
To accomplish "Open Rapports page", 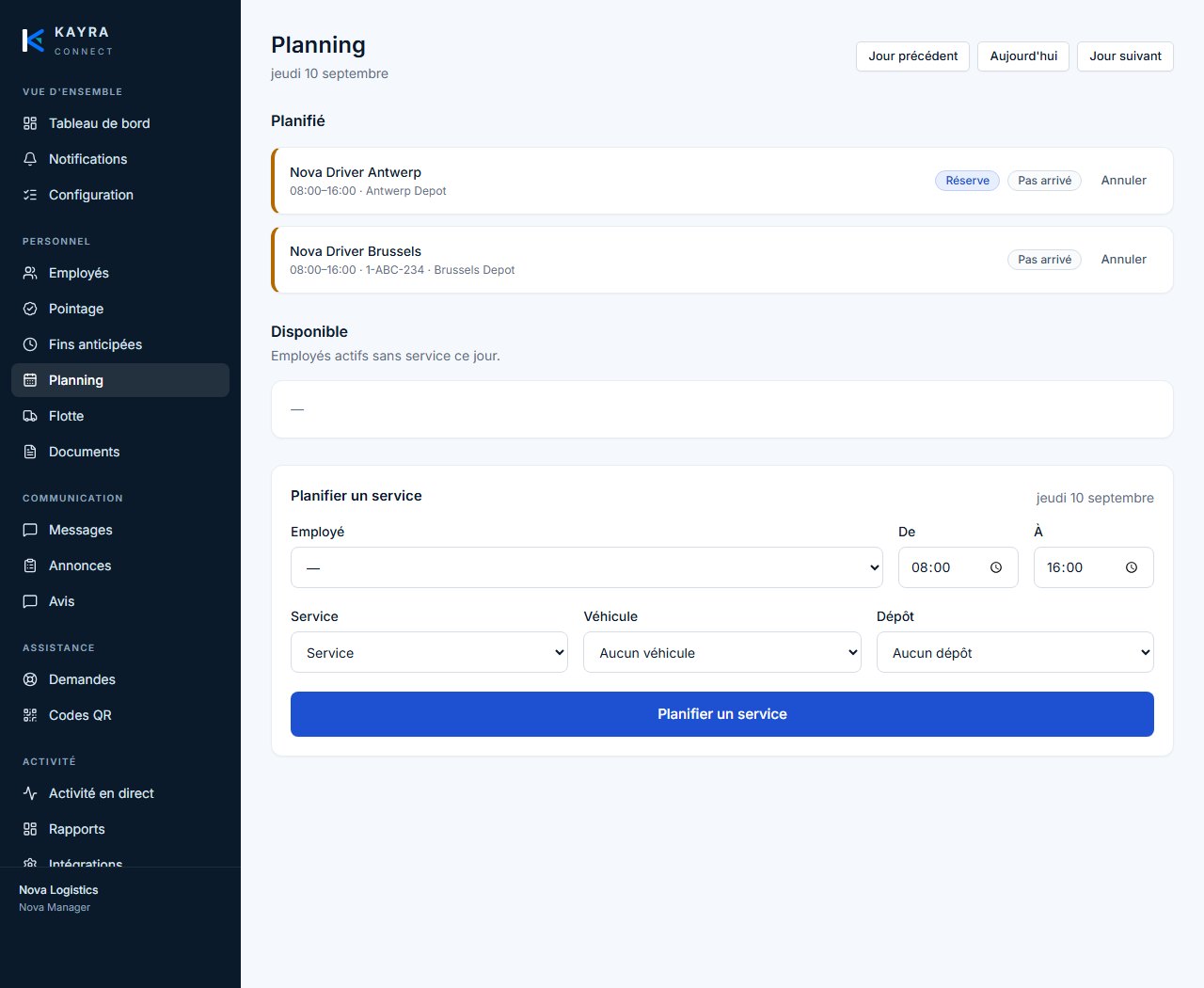I will click(120, 829).
